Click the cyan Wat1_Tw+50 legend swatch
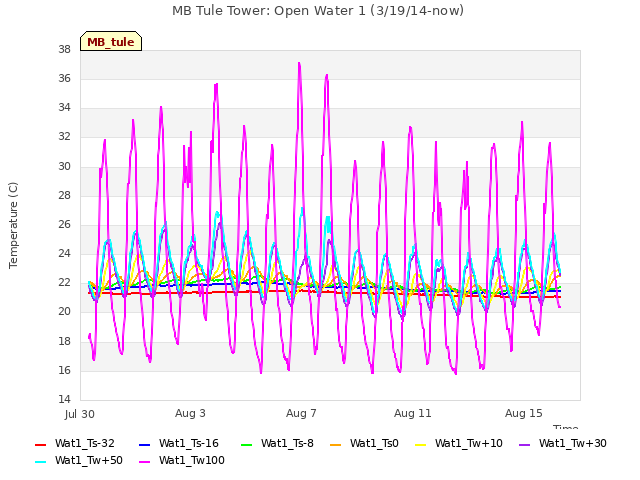This screenshot has width=640, height=480. [x=40, y=462]
